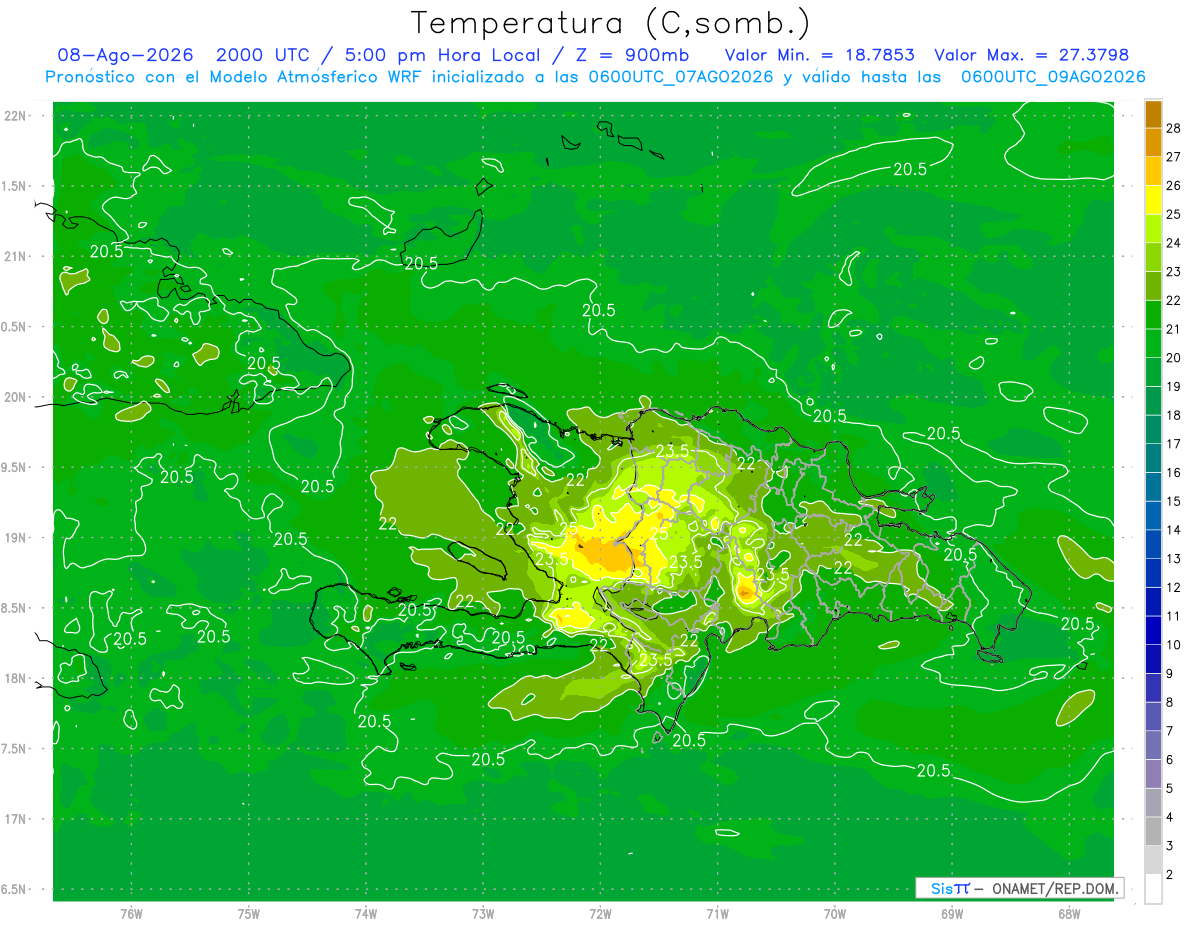Click the "75W" longitude axis label
The height and width of the screenshot is (927, 1200).
249,914
